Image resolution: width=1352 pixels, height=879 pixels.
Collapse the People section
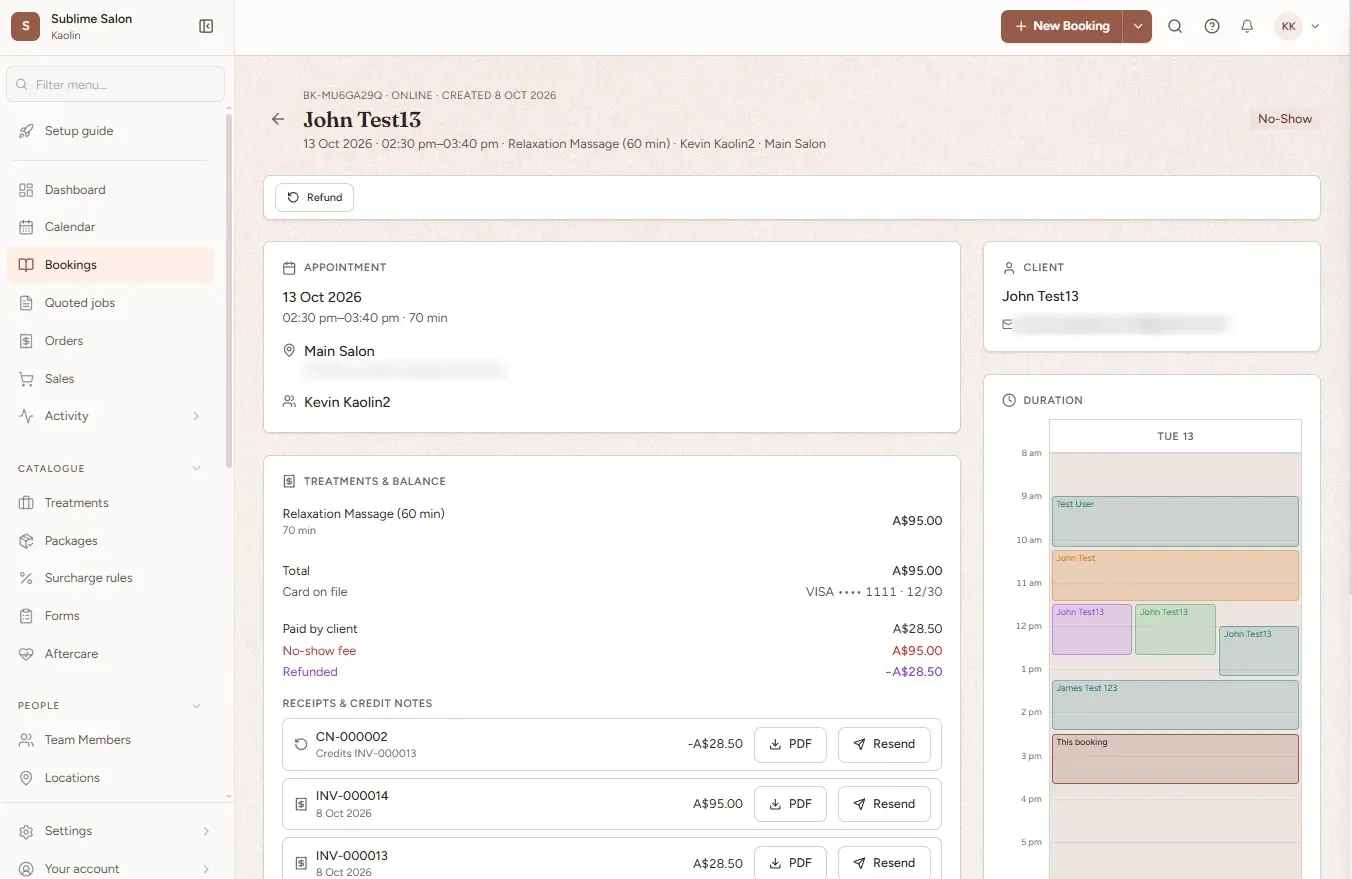196,706
